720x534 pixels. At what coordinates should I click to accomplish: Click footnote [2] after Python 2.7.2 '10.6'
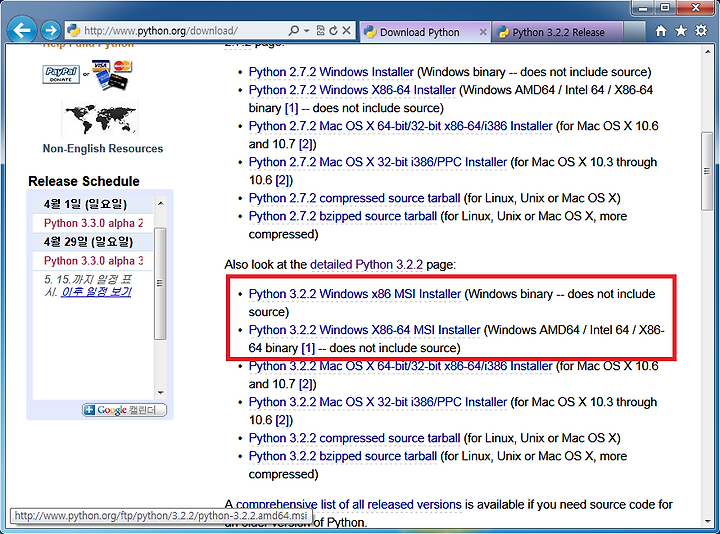[282, 180]
